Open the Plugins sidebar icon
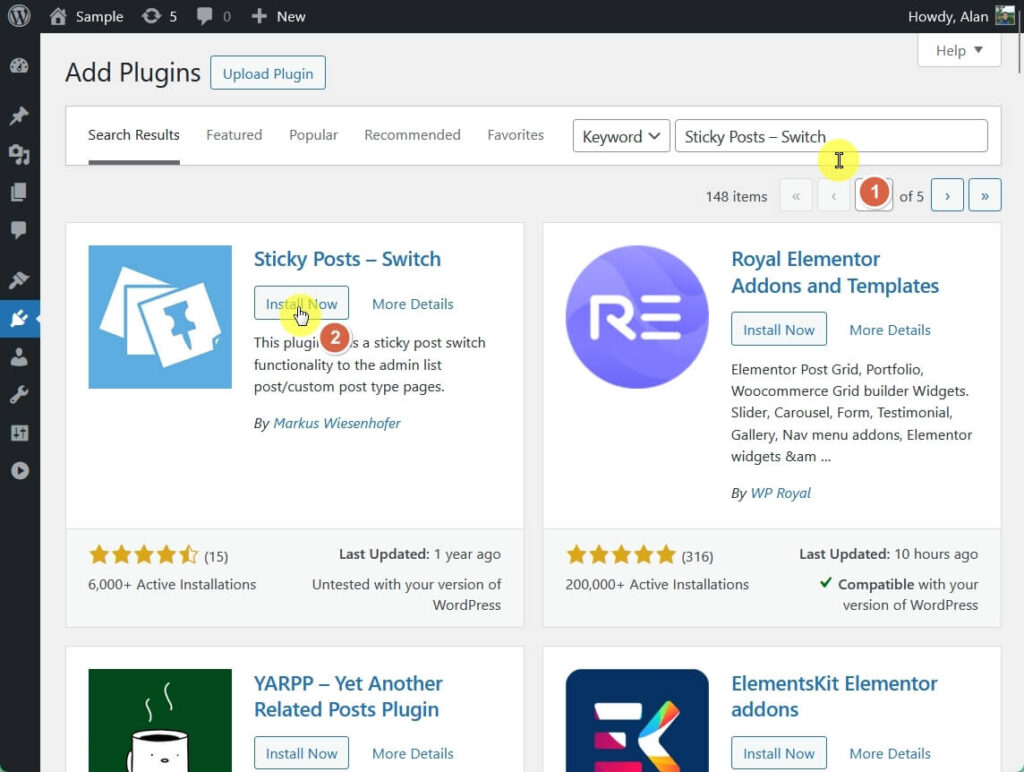Viewport: 1024px width, 772px height. point(20,319)
